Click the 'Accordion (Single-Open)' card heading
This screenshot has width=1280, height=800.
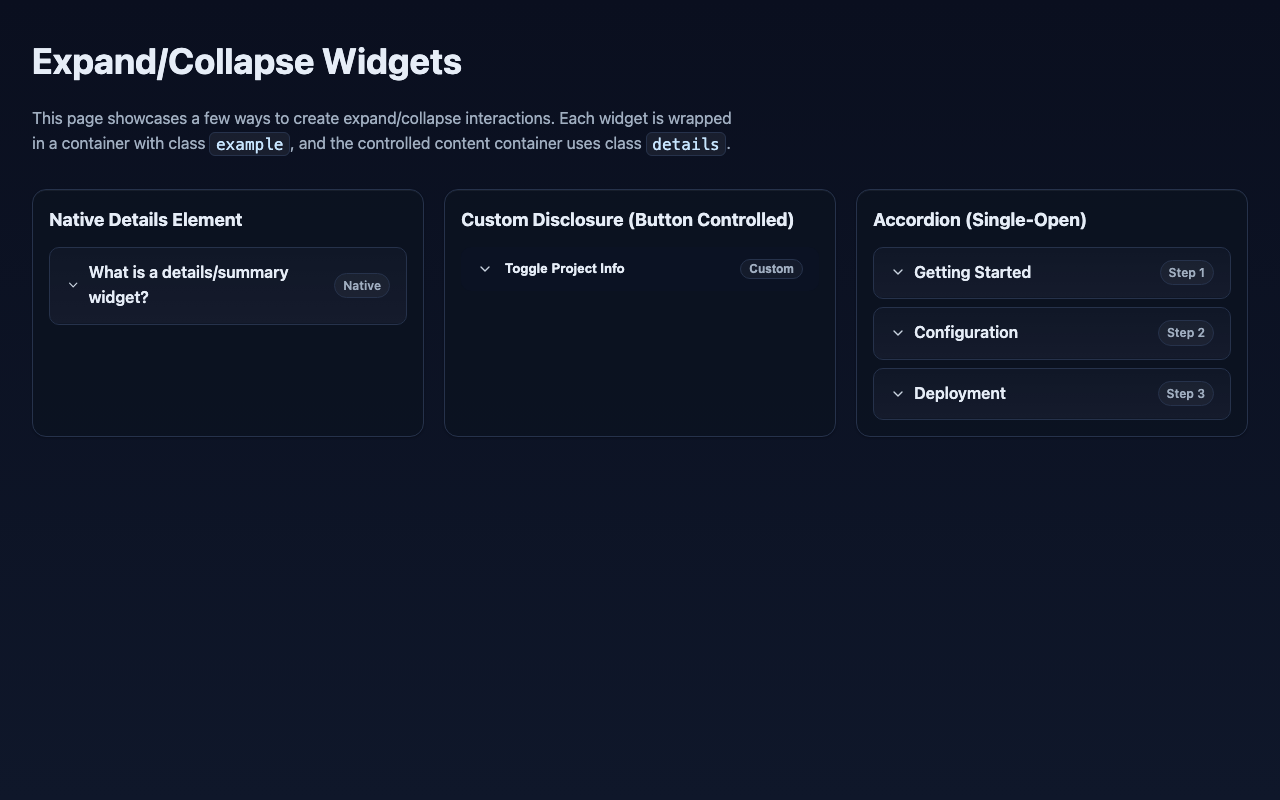click(980, 219)
